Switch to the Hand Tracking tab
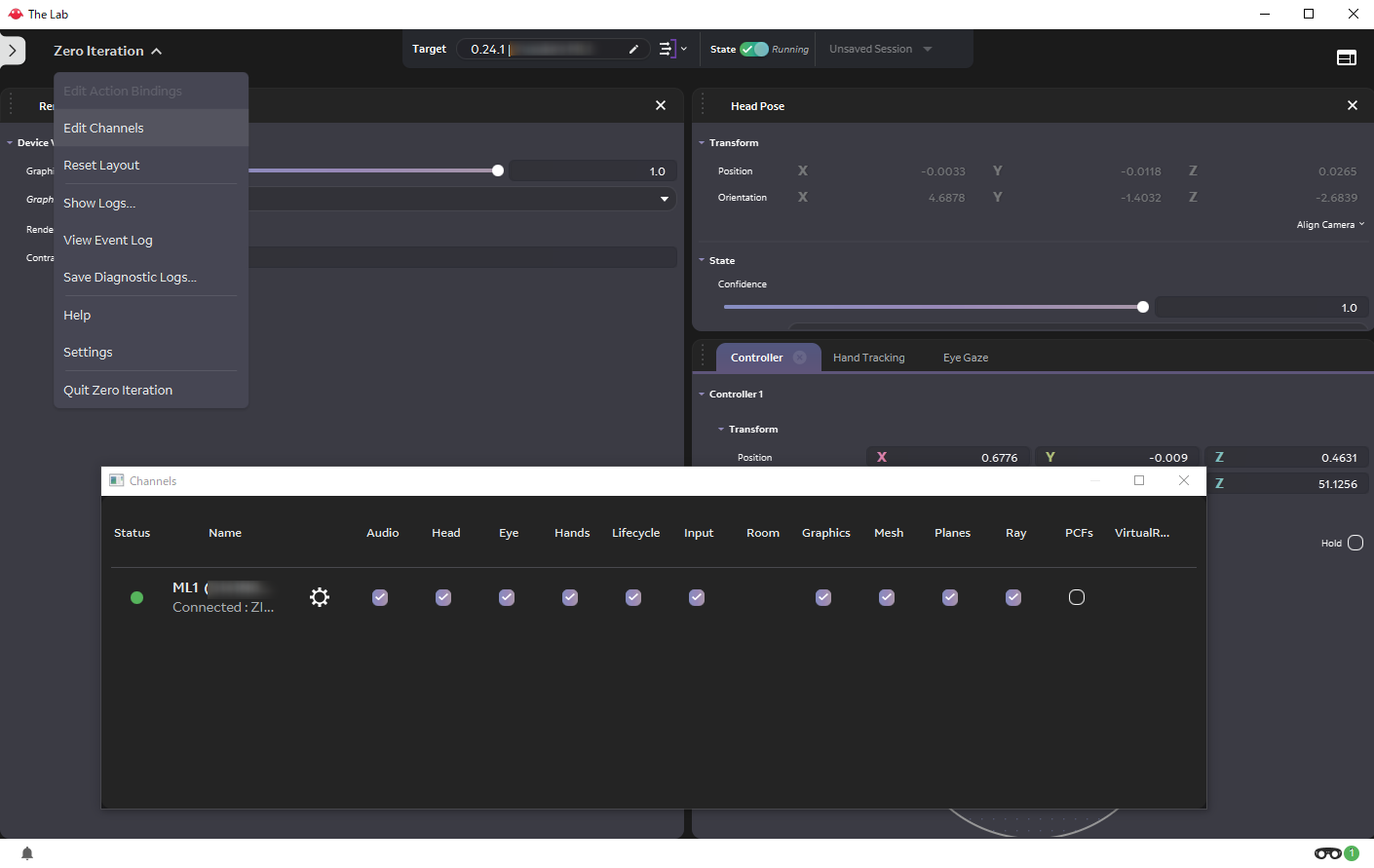1374x868 pixels. [869, 358]
